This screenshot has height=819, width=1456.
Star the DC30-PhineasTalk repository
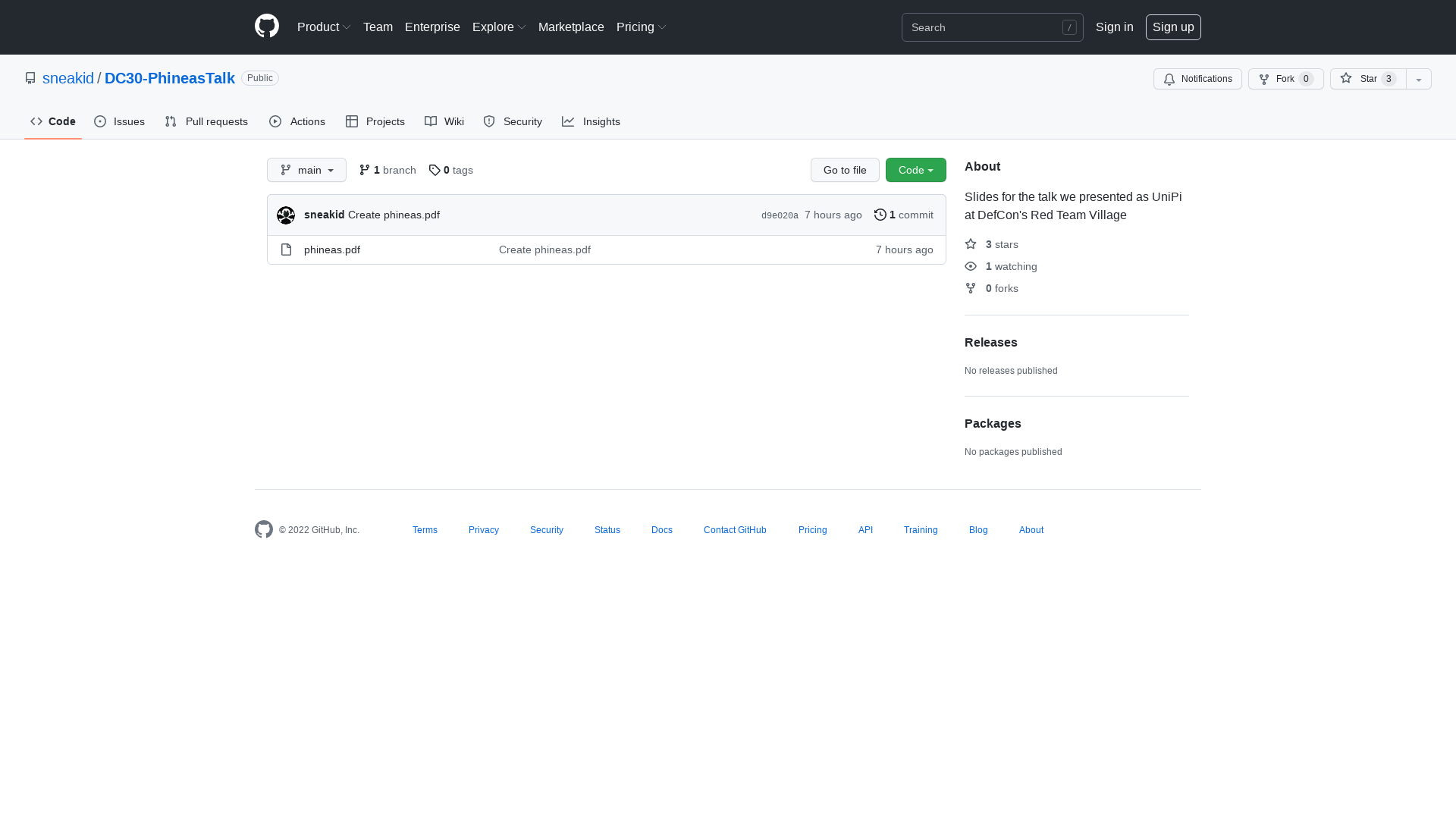[1367, 79]
